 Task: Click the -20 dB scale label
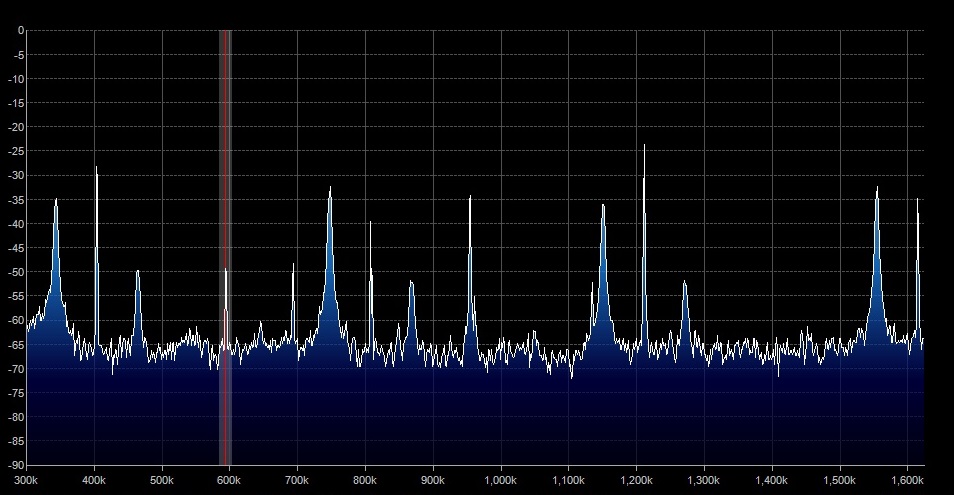[x=16, y=127]
